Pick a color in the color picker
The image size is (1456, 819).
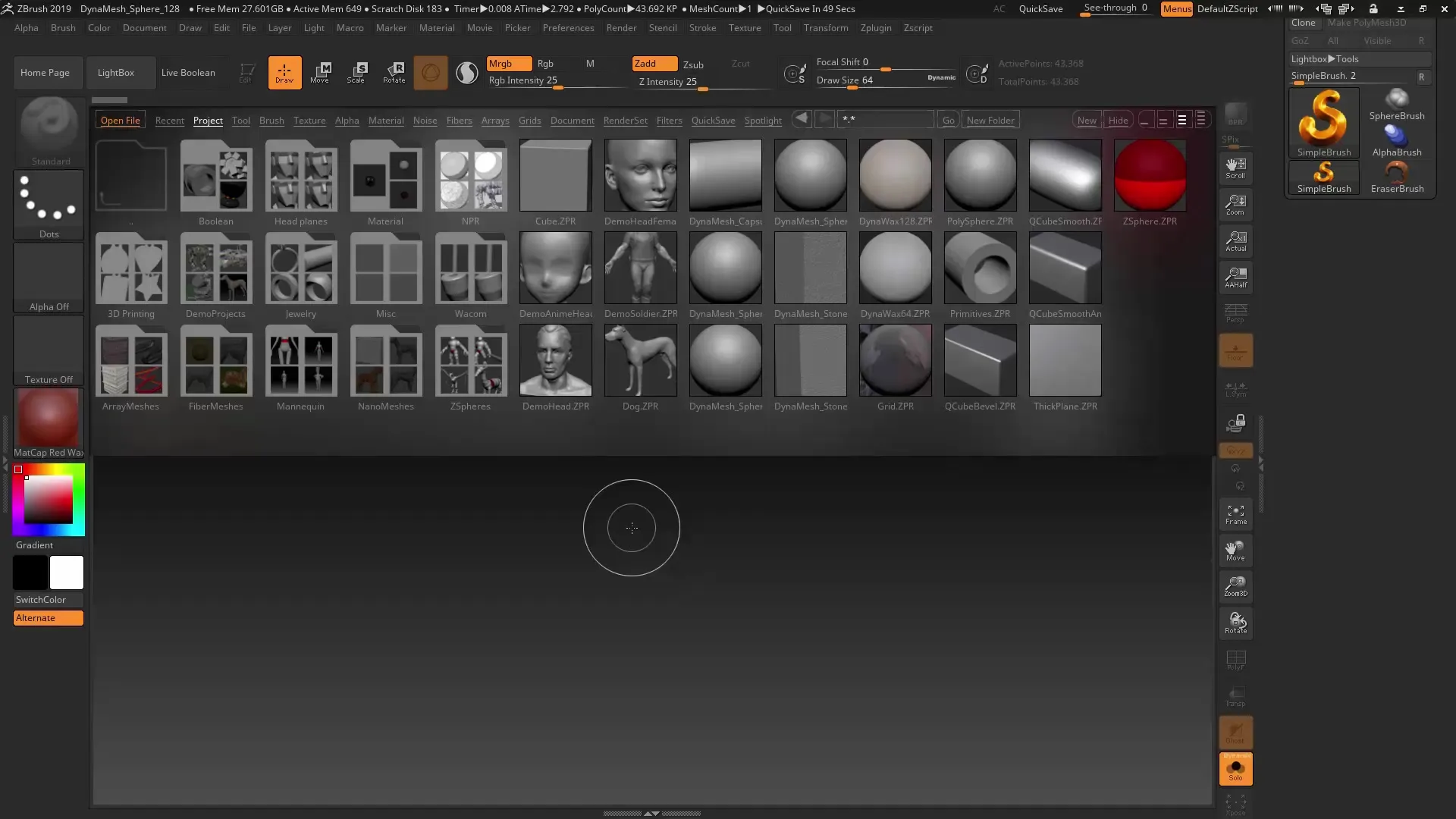point(49,500)
